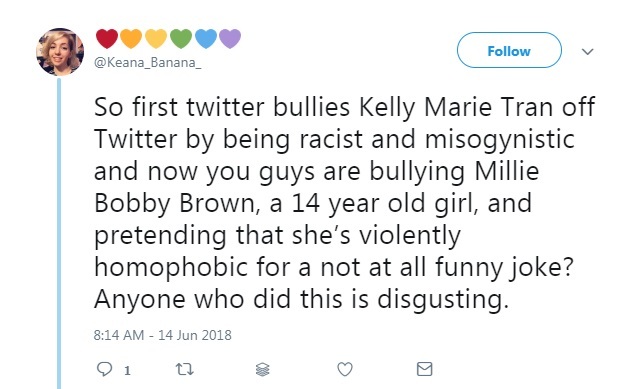Open the @Keana_Banana_ handle link

(148, 63)
